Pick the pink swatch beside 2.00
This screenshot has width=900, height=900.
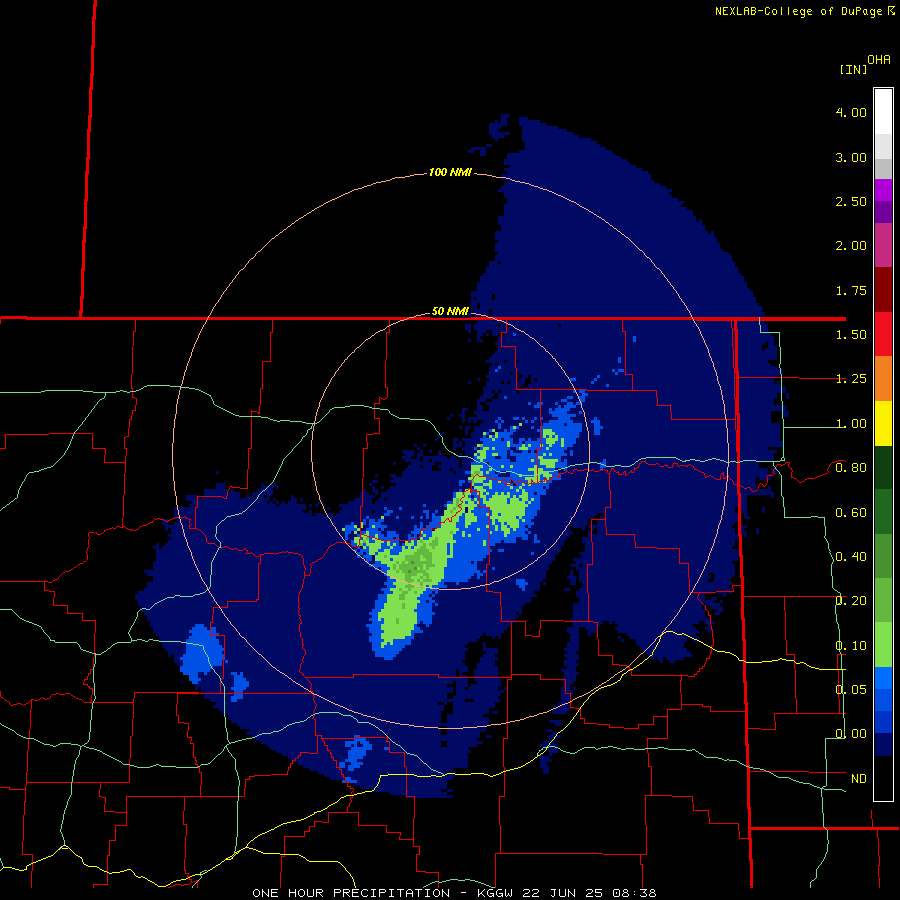883,245
